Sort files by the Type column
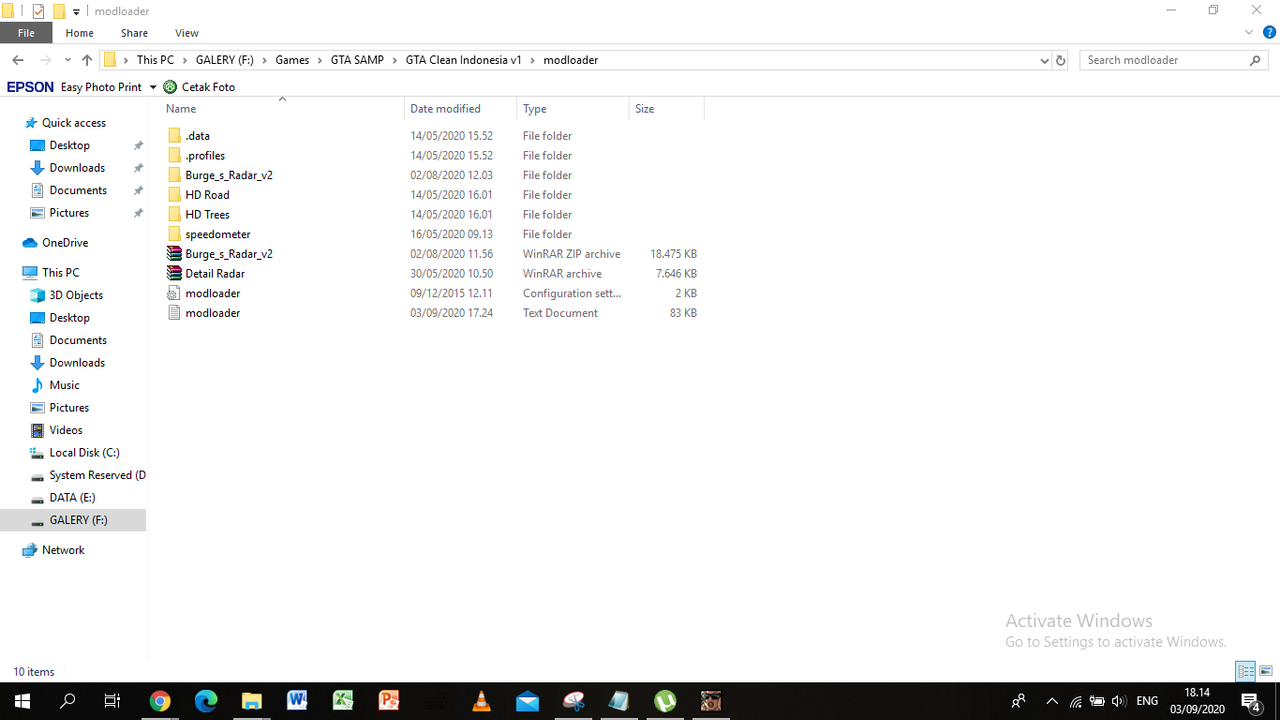 click(x=573, y=109)
